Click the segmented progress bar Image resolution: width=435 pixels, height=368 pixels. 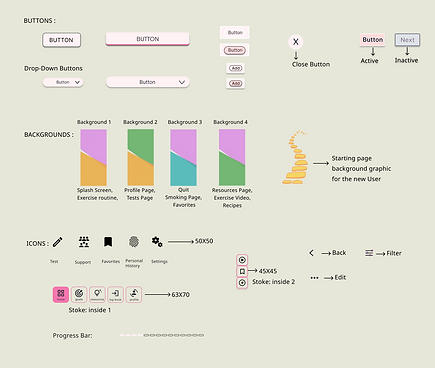click(x=162, y=335)
